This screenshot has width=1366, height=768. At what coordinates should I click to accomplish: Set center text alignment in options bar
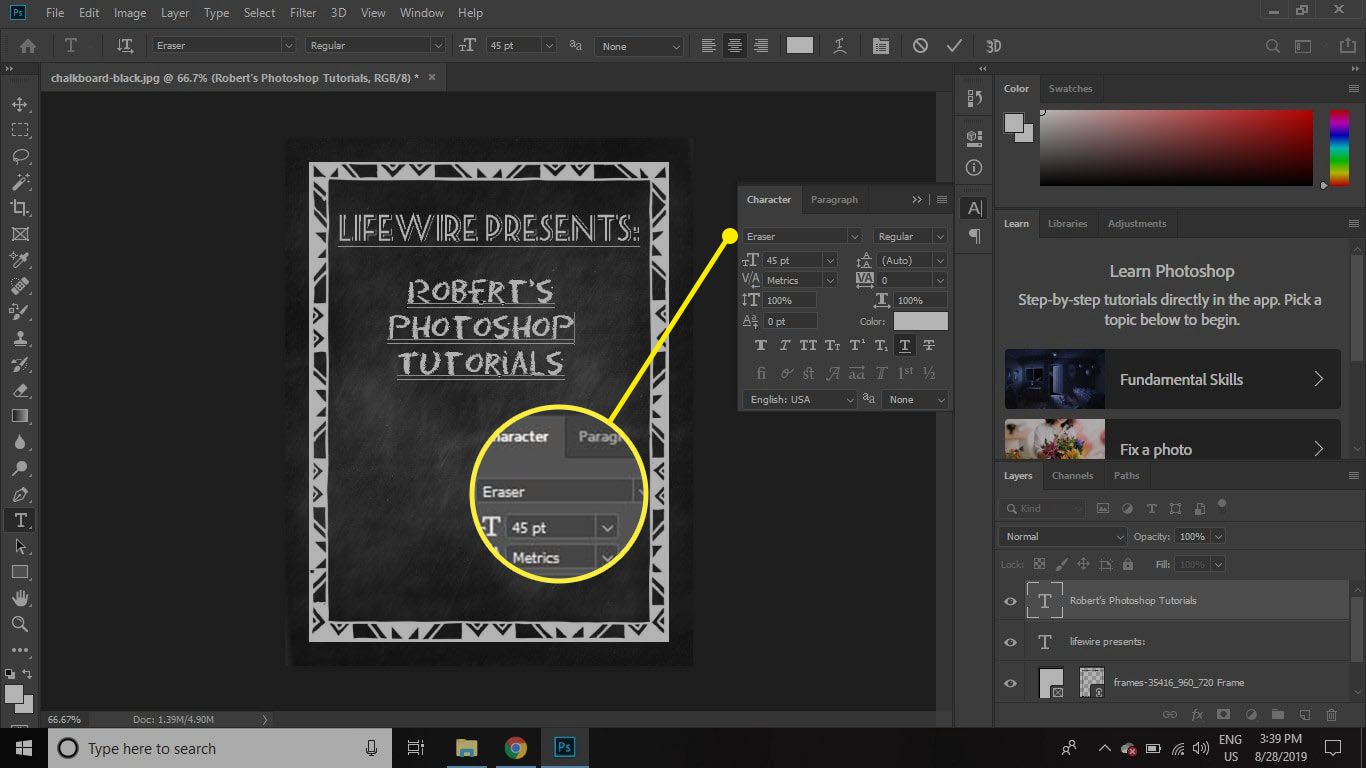pyautogui.click(x=735, y=46)
